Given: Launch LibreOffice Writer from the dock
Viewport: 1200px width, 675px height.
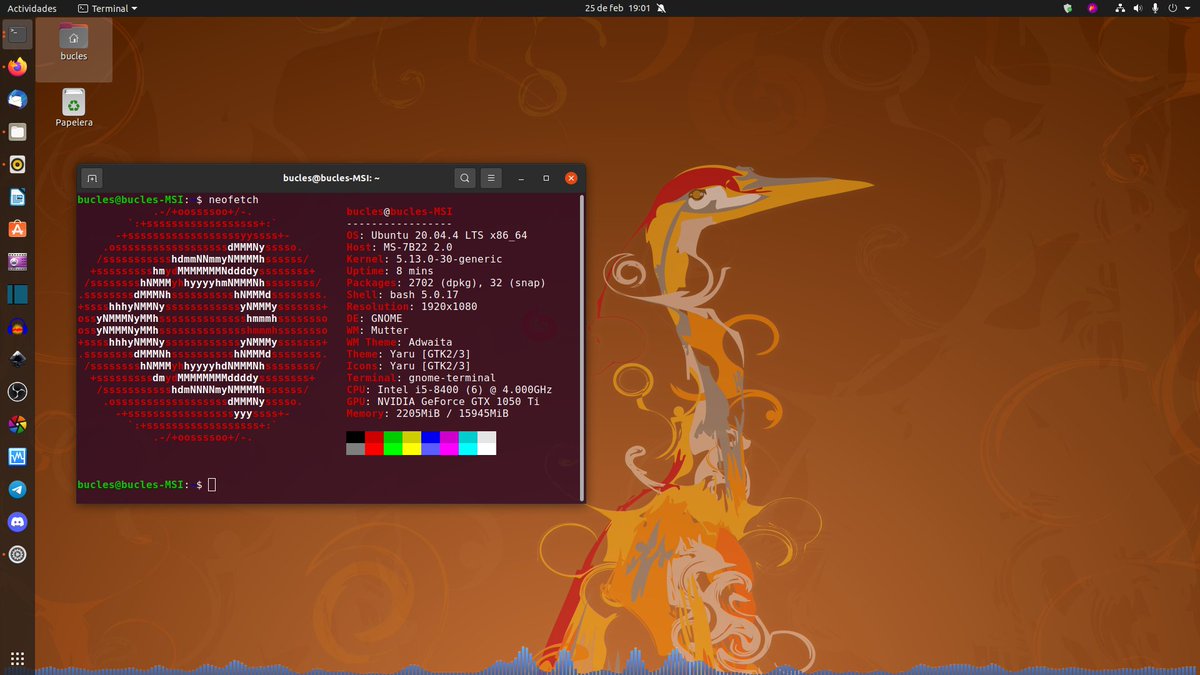Looking at the screenshot, I should pos(18,197).
